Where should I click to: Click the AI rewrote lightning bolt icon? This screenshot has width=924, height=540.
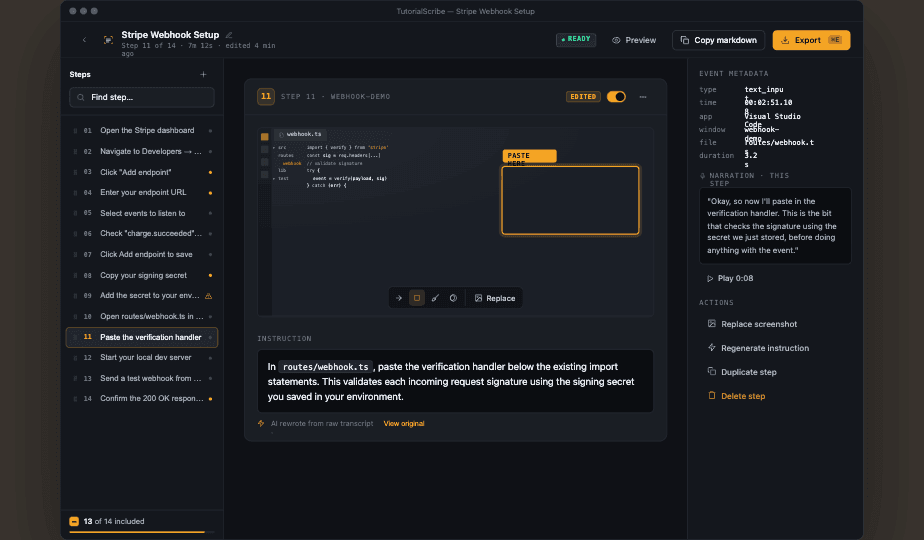pos(261,423)
